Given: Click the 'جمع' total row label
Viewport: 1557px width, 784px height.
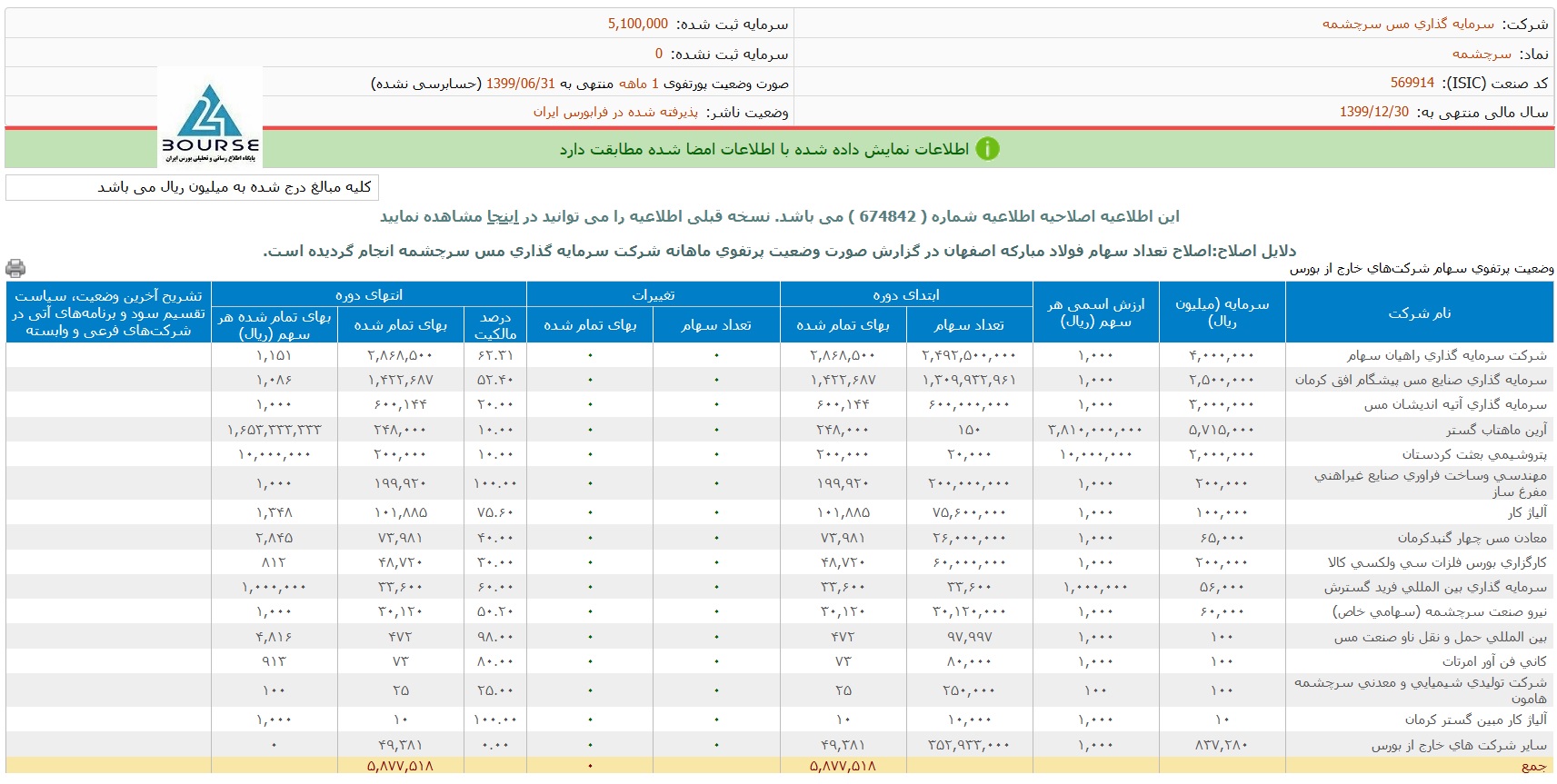Looking at the screenshot, I should (x=1533, y=766).
